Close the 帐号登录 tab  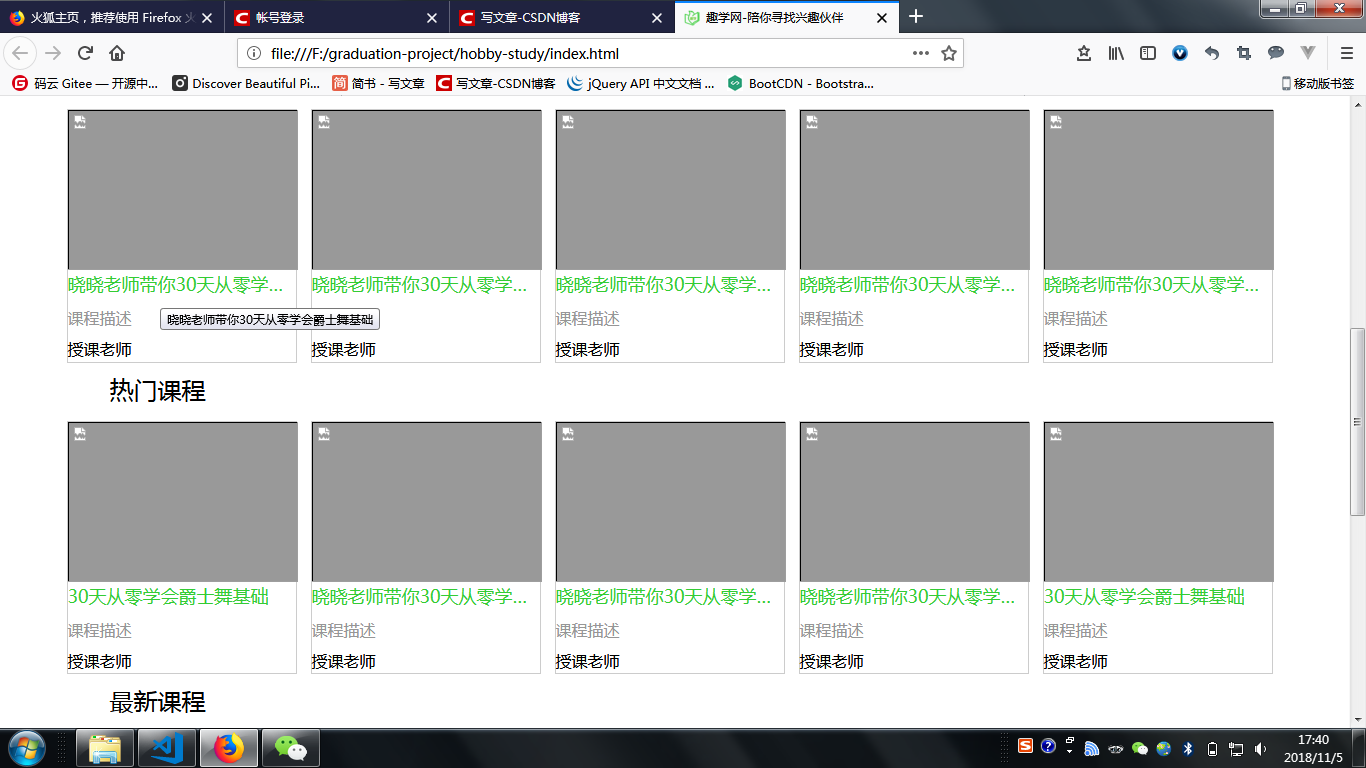[x=432, y=18]
